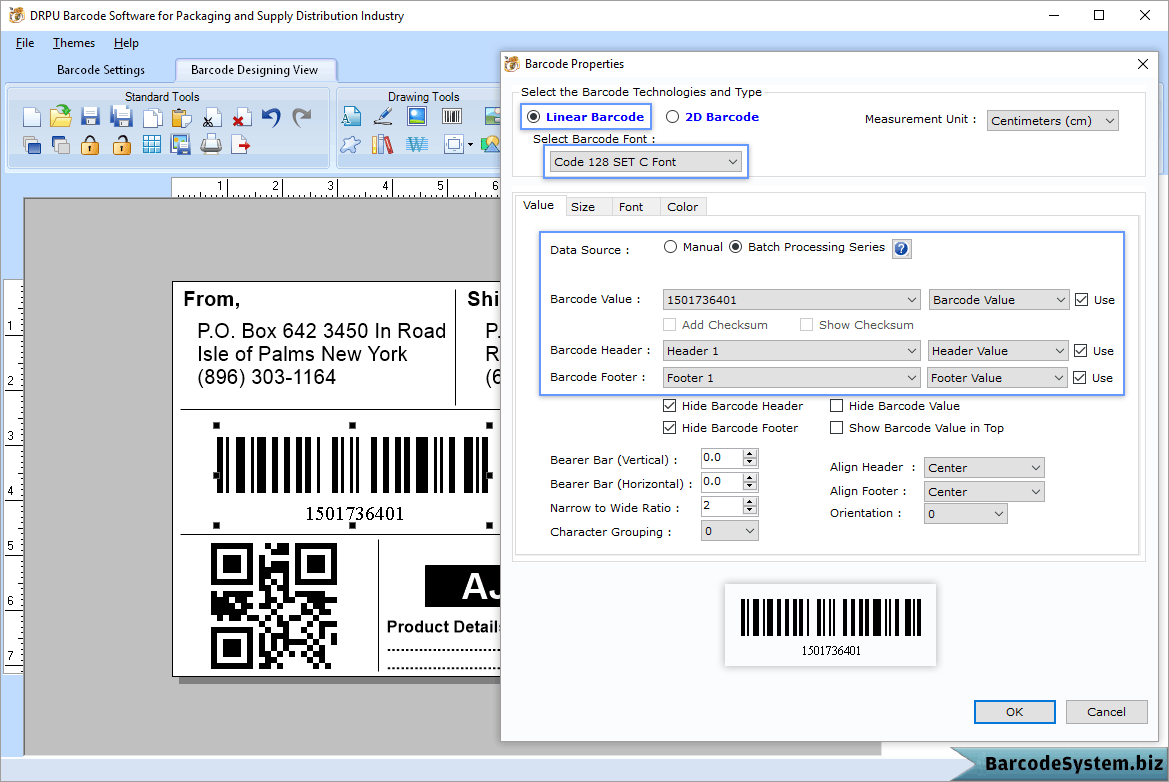Select the star Shape drawing tool
Viewport: 1169px width, 782px height.
(x=350, y=145)
